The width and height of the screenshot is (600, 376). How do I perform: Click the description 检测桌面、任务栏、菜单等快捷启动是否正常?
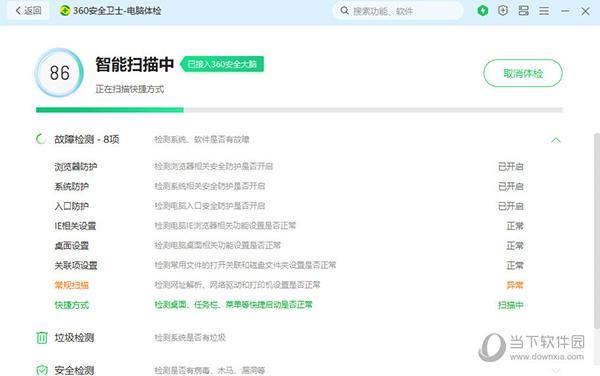click(x=233, y=305)
